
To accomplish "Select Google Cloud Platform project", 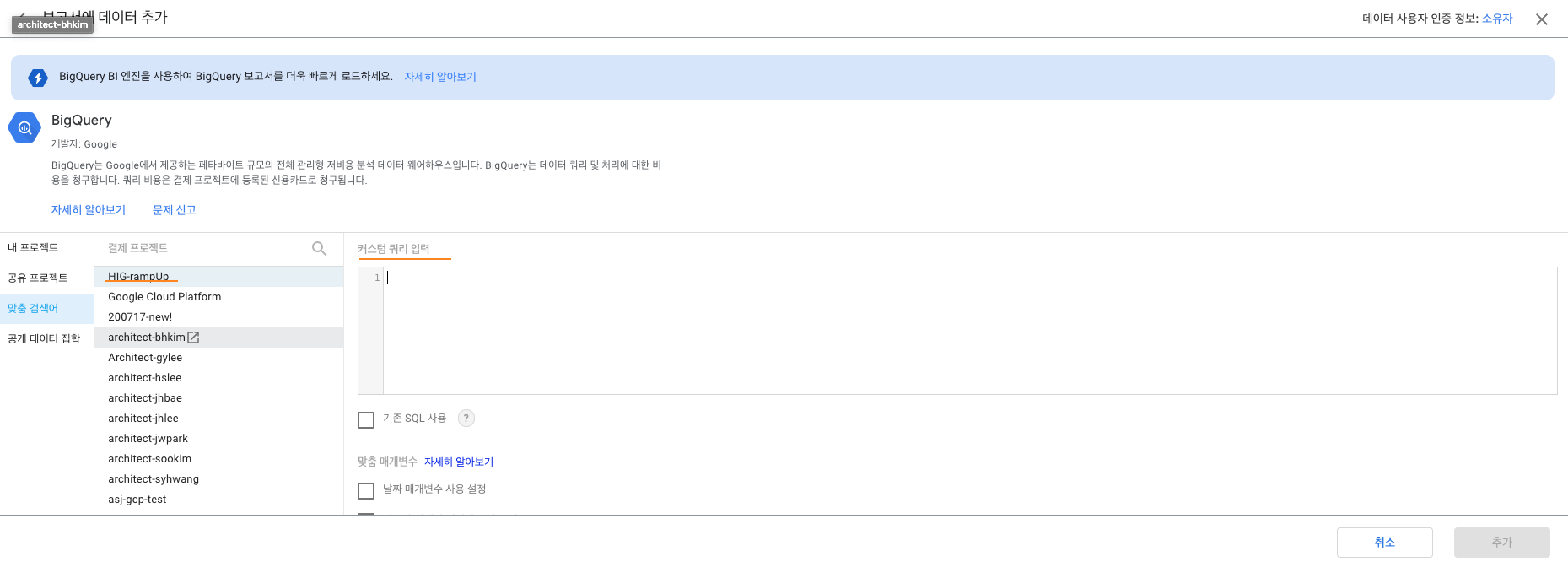I will click(218, 297).
